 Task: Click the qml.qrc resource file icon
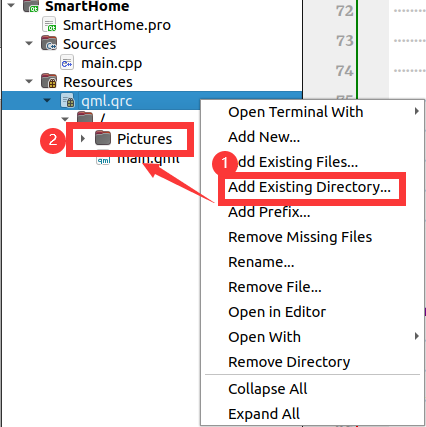click(68, 100)
